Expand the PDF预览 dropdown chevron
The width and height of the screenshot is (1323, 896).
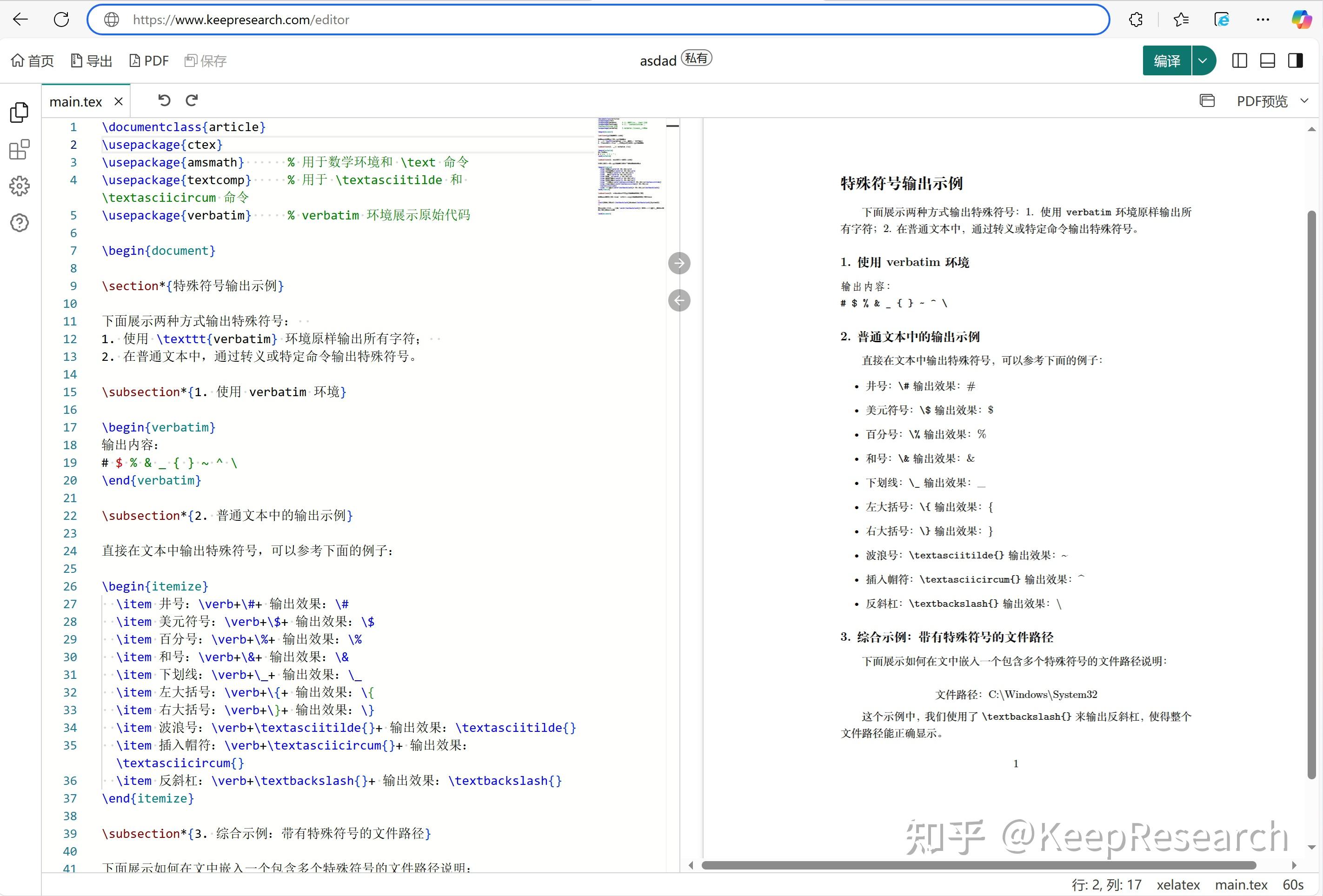tap(1304, 101)
